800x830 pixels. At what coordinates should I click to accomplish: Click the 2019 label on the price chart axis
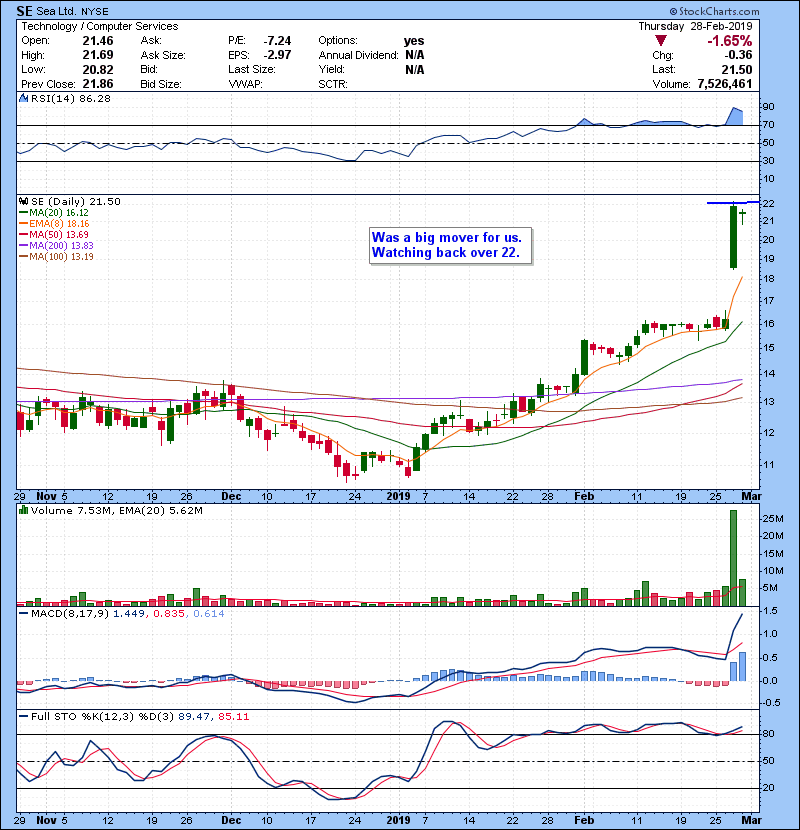(399, 496)
